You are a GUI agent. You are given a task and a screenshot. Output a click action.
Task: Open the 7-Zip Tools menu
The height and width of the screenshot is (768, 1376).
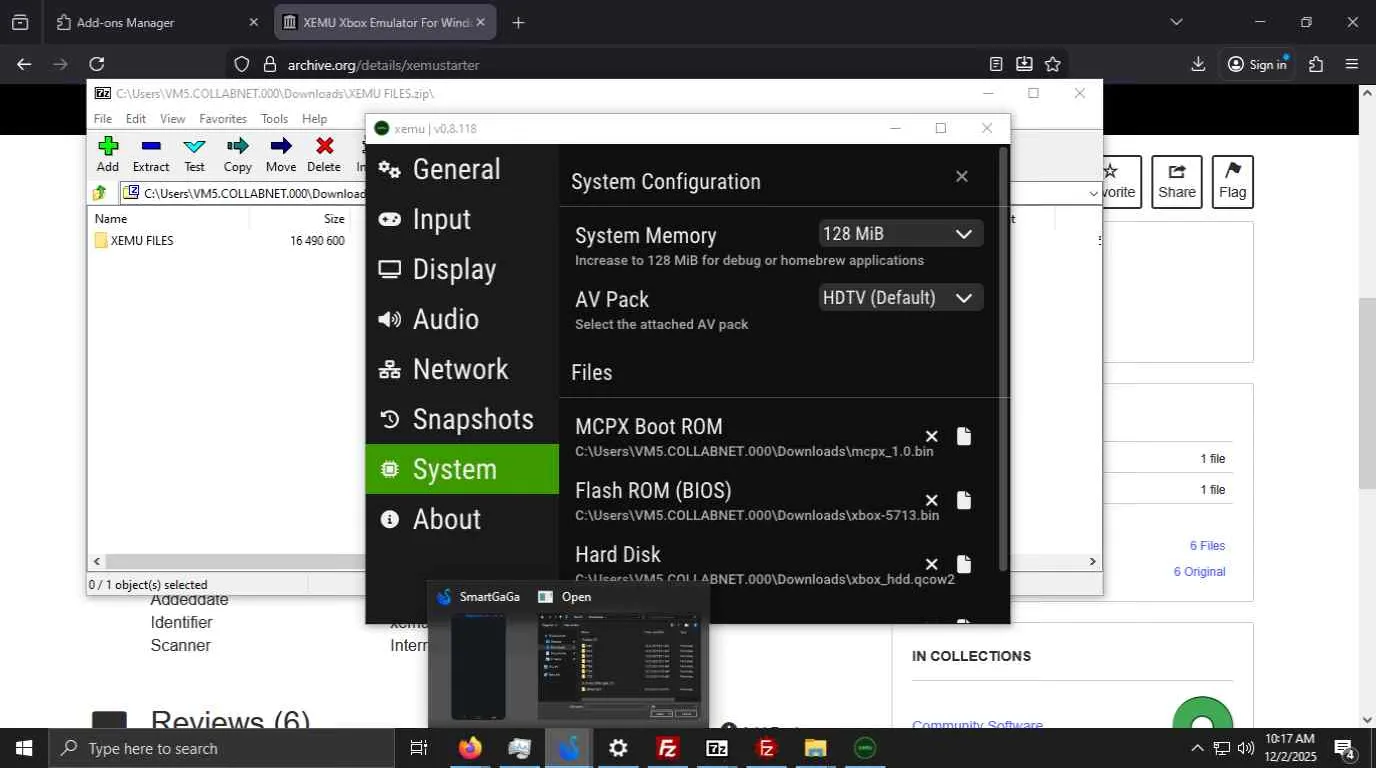[275, 118]
